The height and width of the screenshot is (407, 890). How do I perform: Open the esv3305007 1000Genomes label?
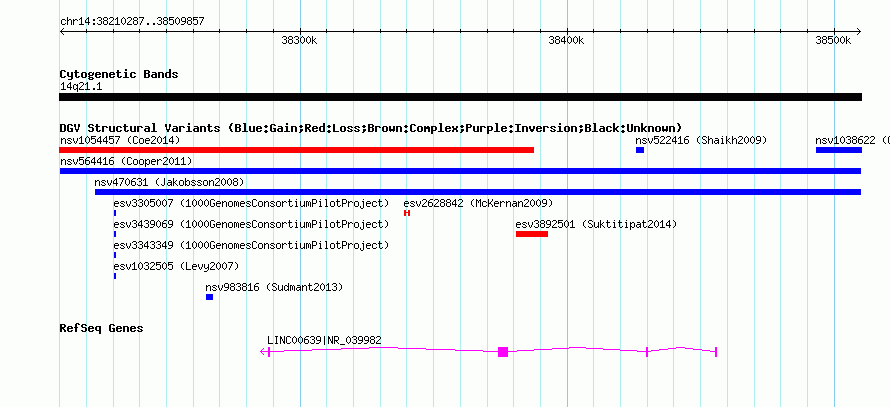click(x=251, y=203)
